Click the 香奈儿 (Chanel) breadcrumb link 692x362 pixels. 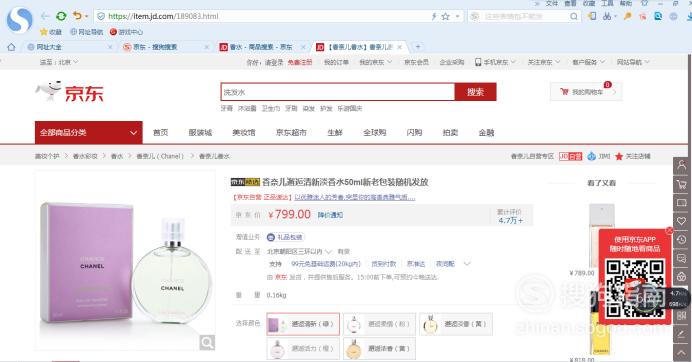160,156
